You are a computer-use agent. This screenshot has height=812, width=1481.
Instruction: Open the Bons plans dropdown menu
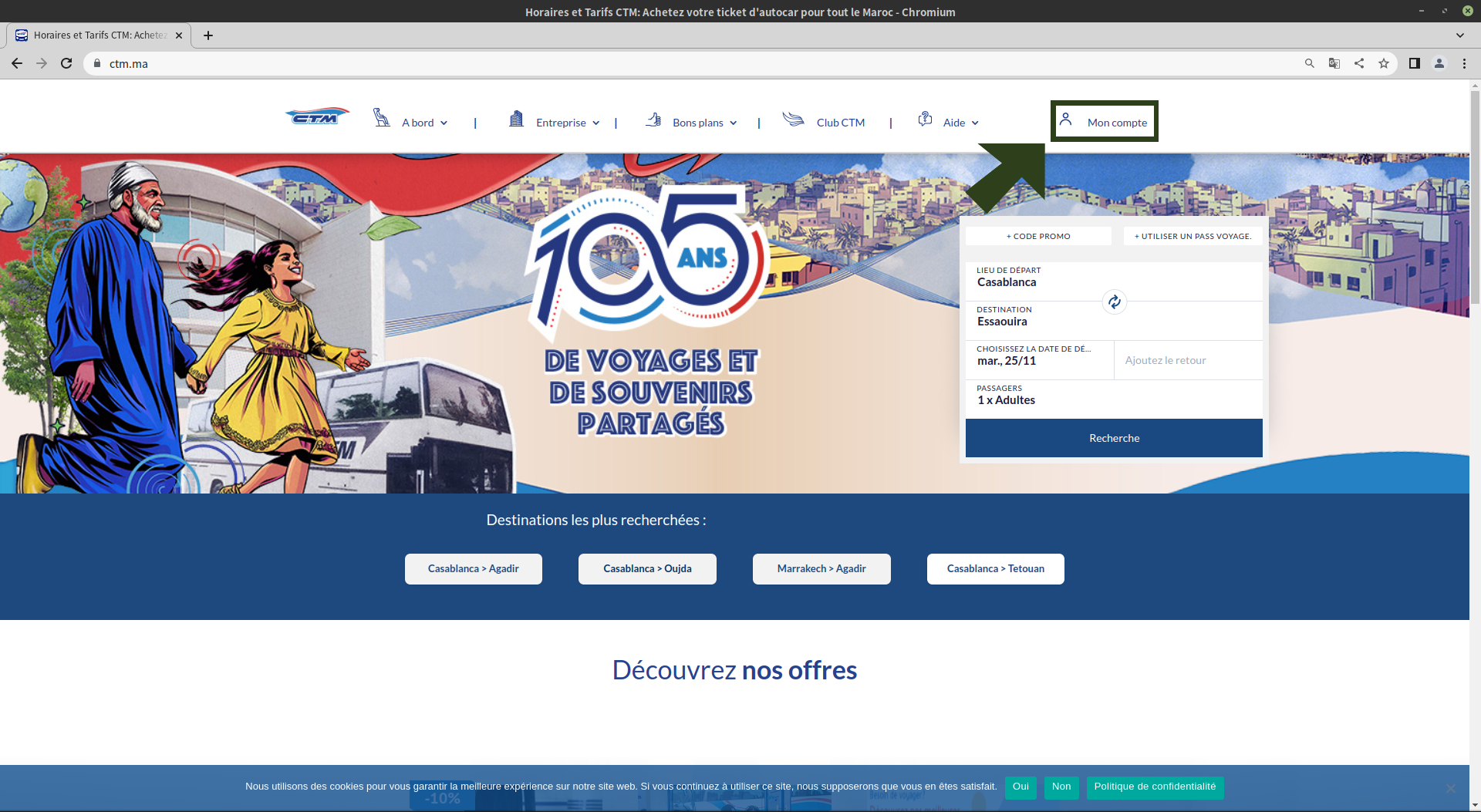pos(704,123)
